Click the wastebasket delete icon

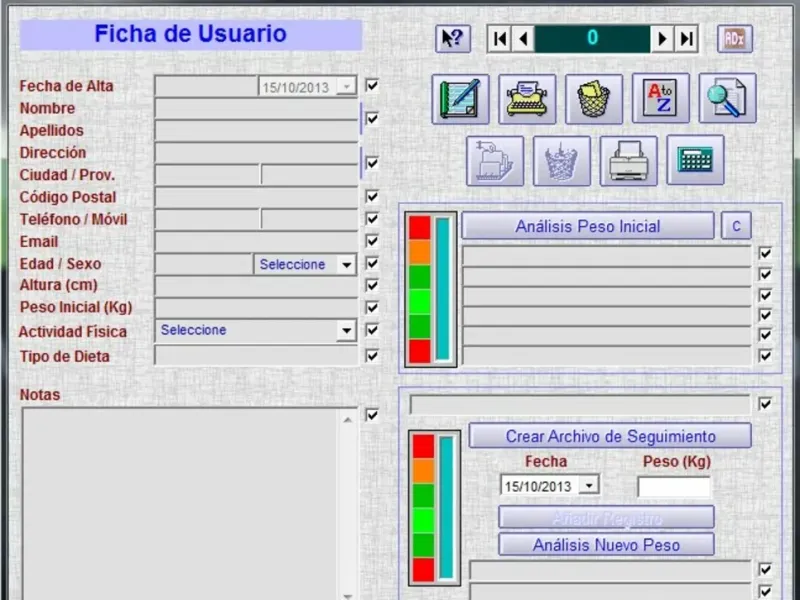click(594, 99)
